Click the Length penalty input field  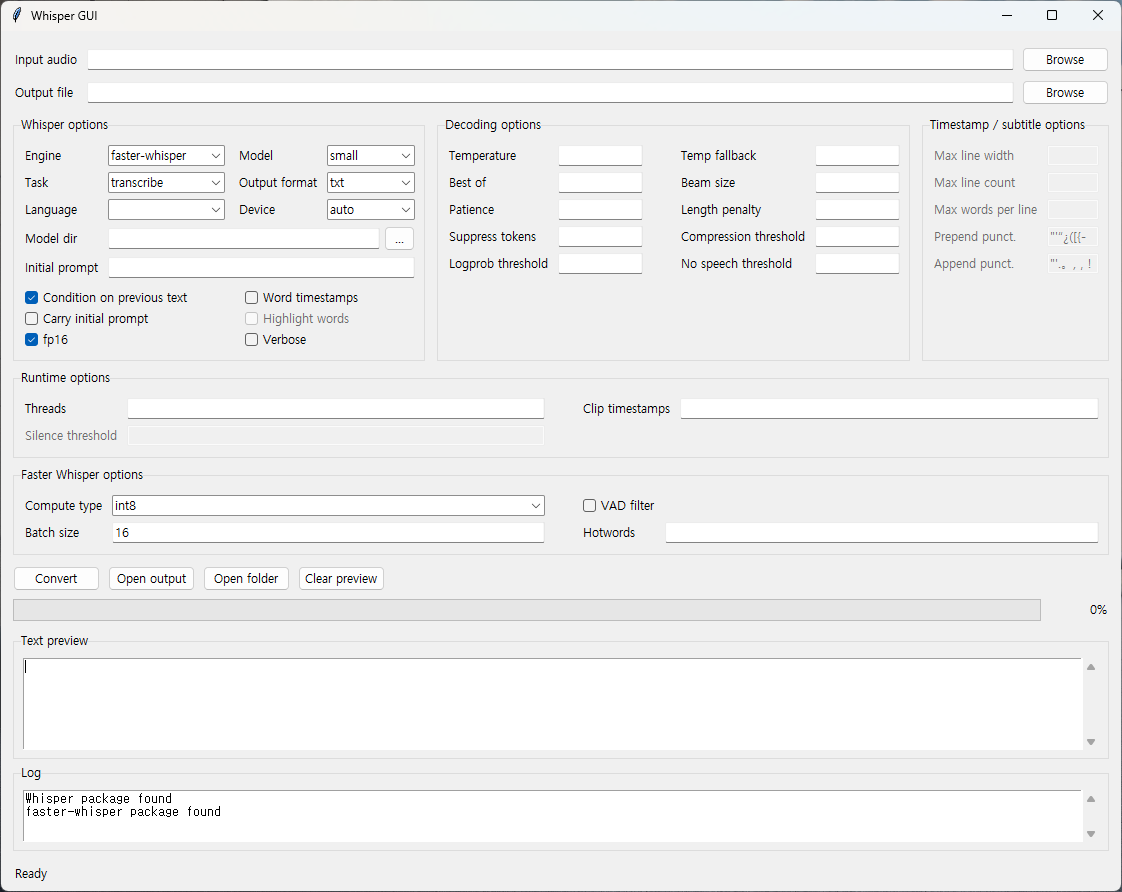(857, 210)
